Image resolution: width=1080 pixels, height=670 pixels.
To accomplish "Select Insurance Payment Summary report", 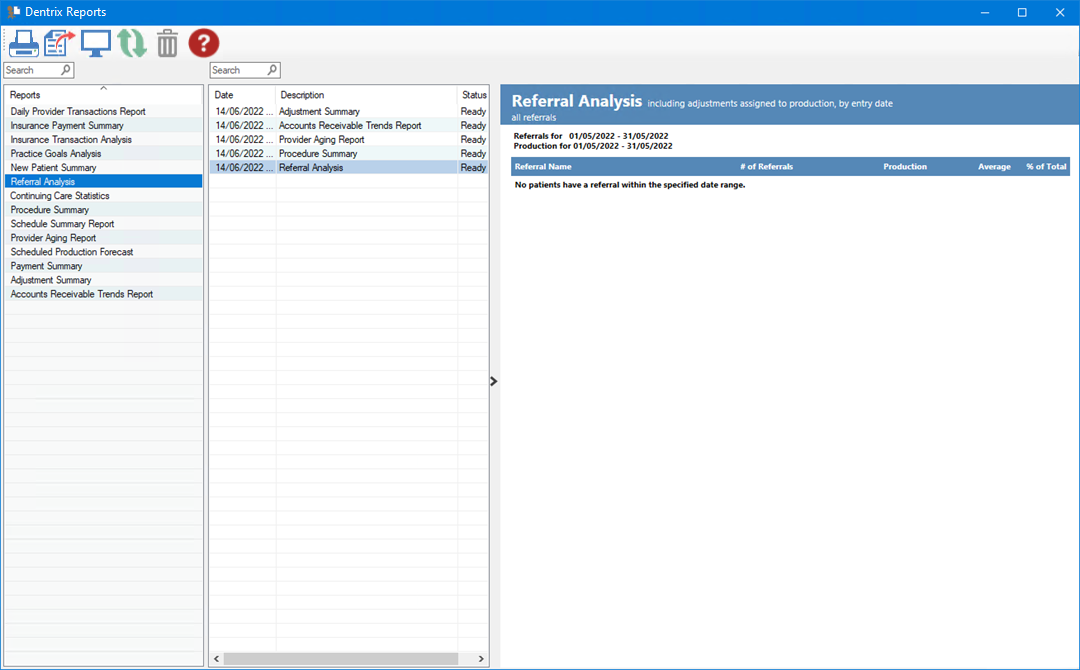I will point(67,126).
